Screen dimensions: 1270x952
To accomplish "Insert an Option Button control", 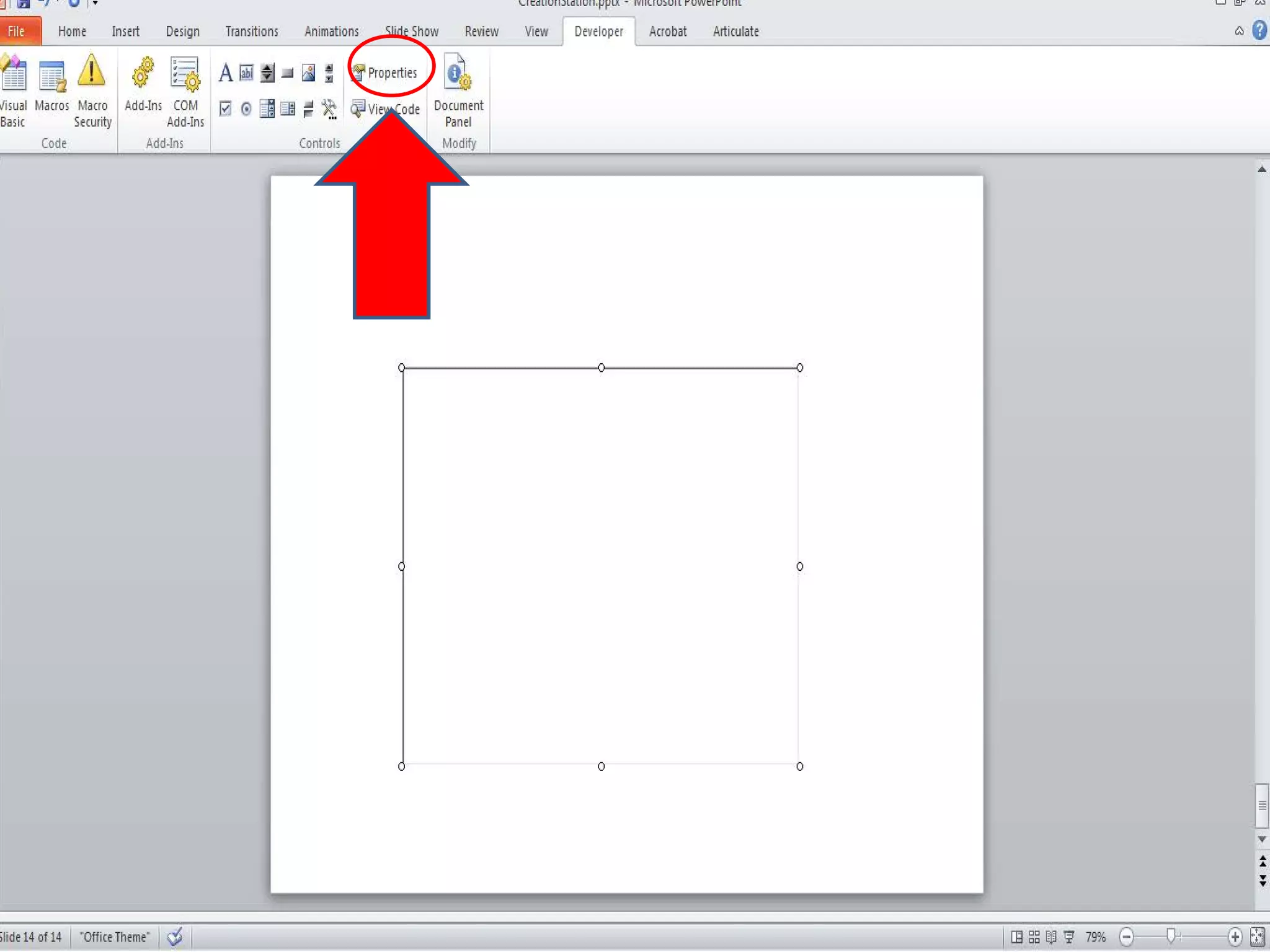I will (246, 109).
